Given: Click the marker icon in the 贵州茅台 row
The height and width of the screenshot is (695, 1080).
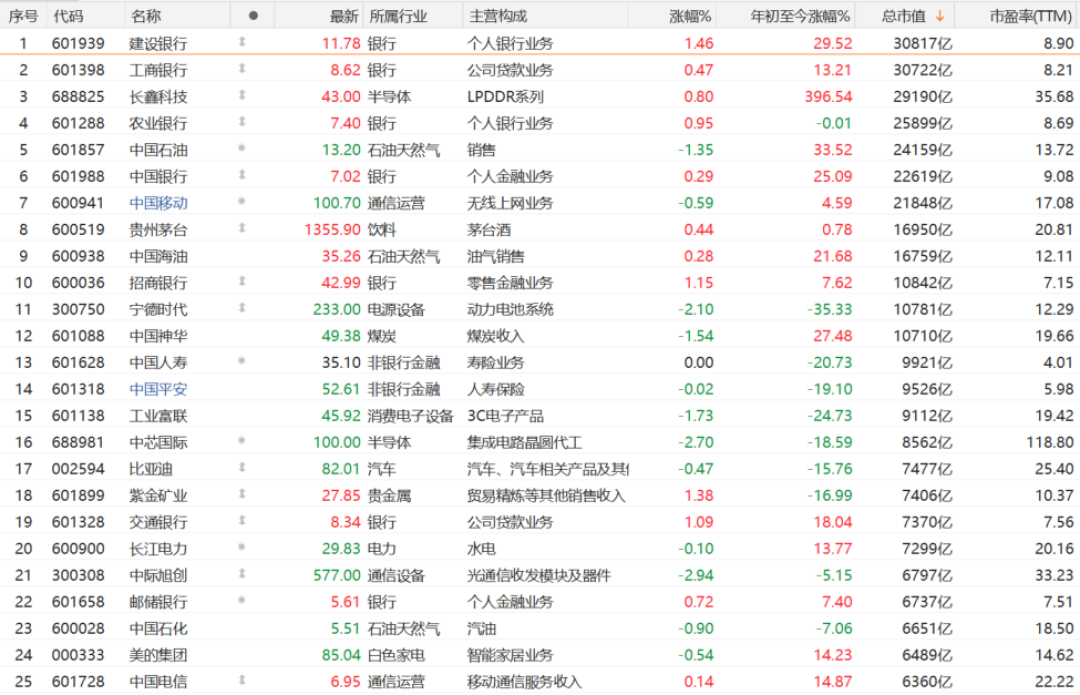Looking at the screenshot, I should (x=242, y=229).
